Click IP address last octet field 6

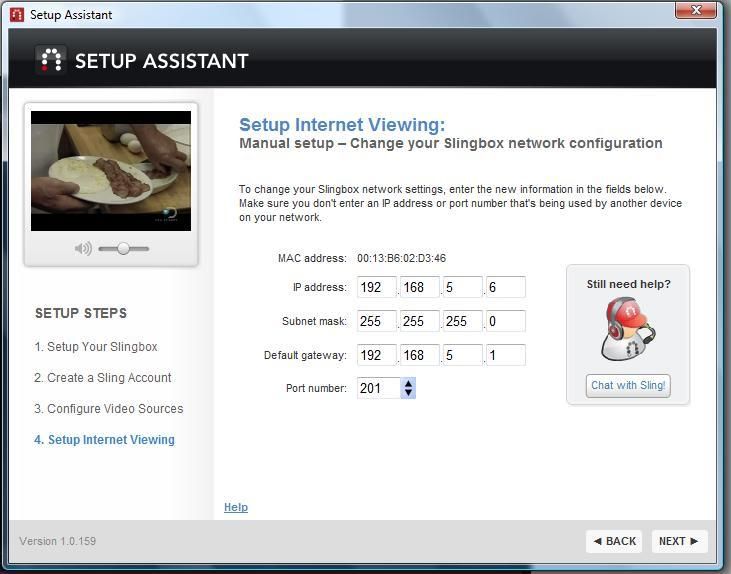(x=506, y=287)
